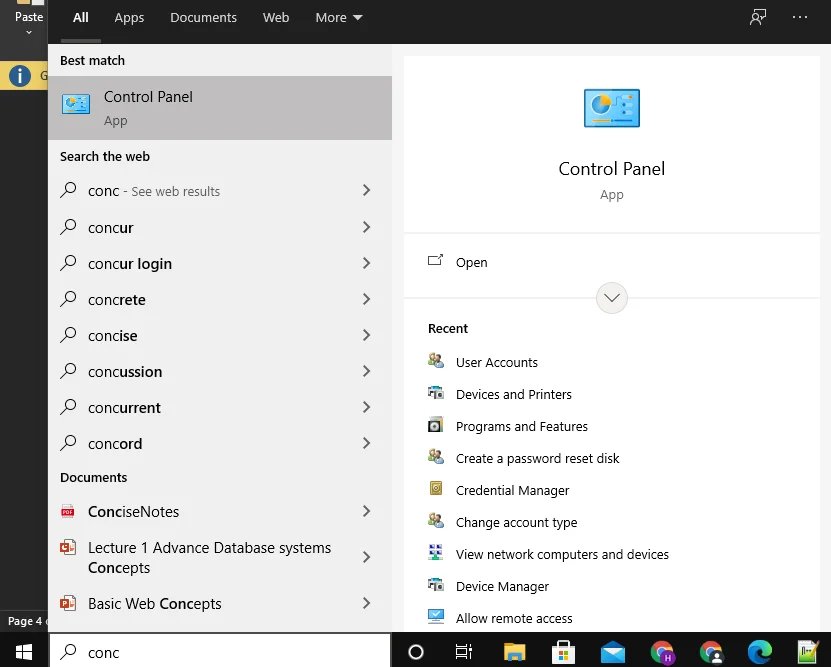Click the Cortana circle icon
This screenshot has height=667, width=831.
tap(416, 652)
